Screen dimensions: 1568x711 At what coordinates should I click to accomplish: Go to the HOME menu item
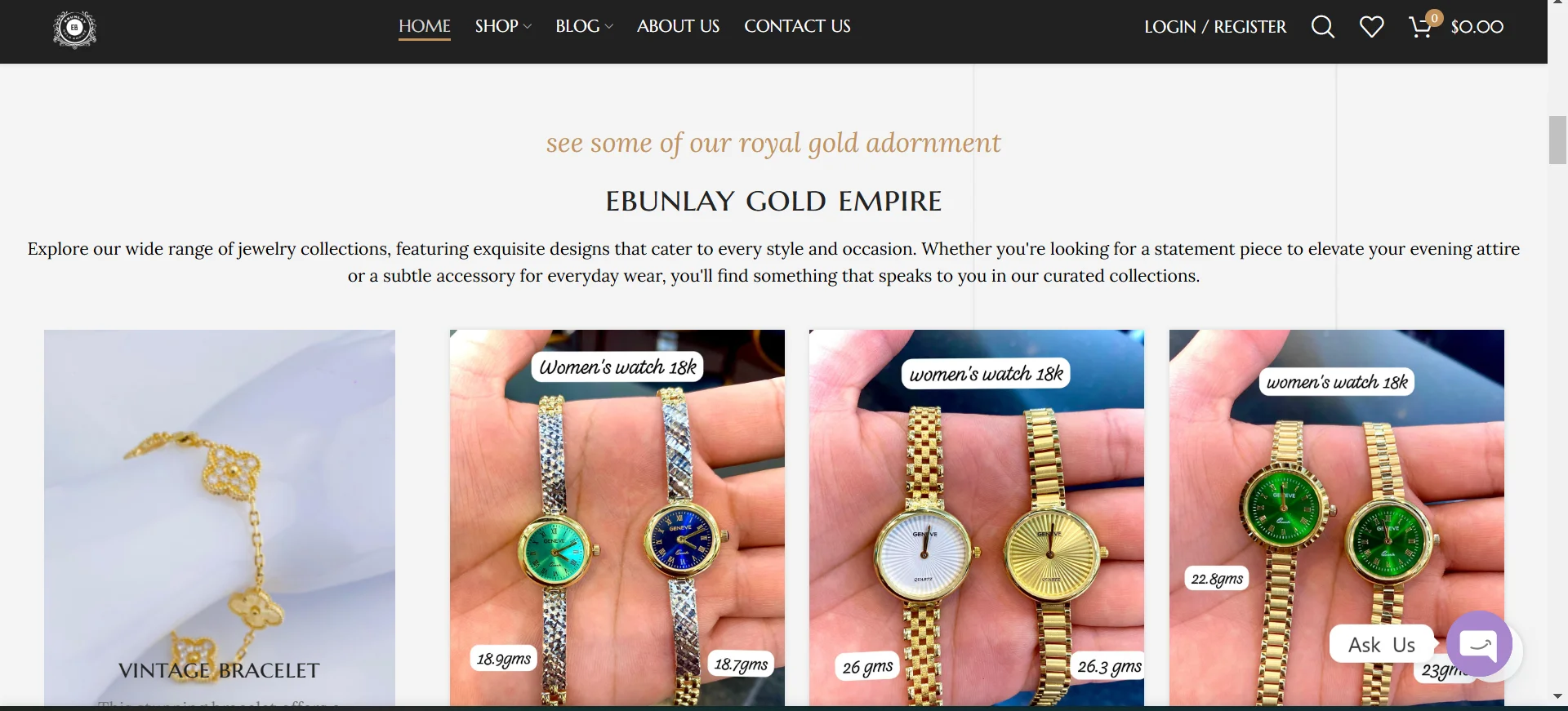coord(425,26)
